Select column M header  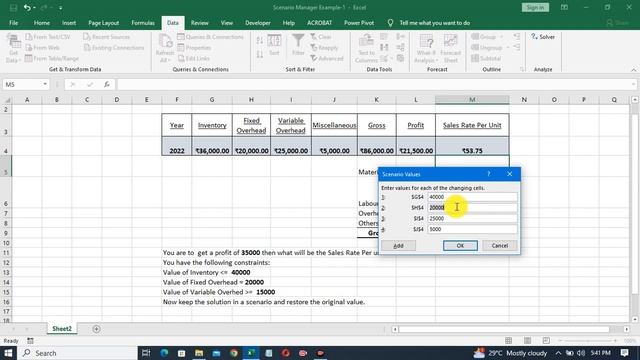(472, 100)
